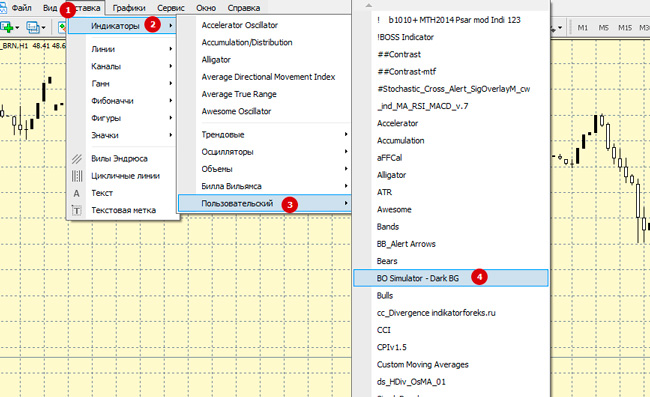Select Andrews Pitchfork icon (Вилы Эндрюса)
This screenshot has width=650, height=397.
click(77, 159)
